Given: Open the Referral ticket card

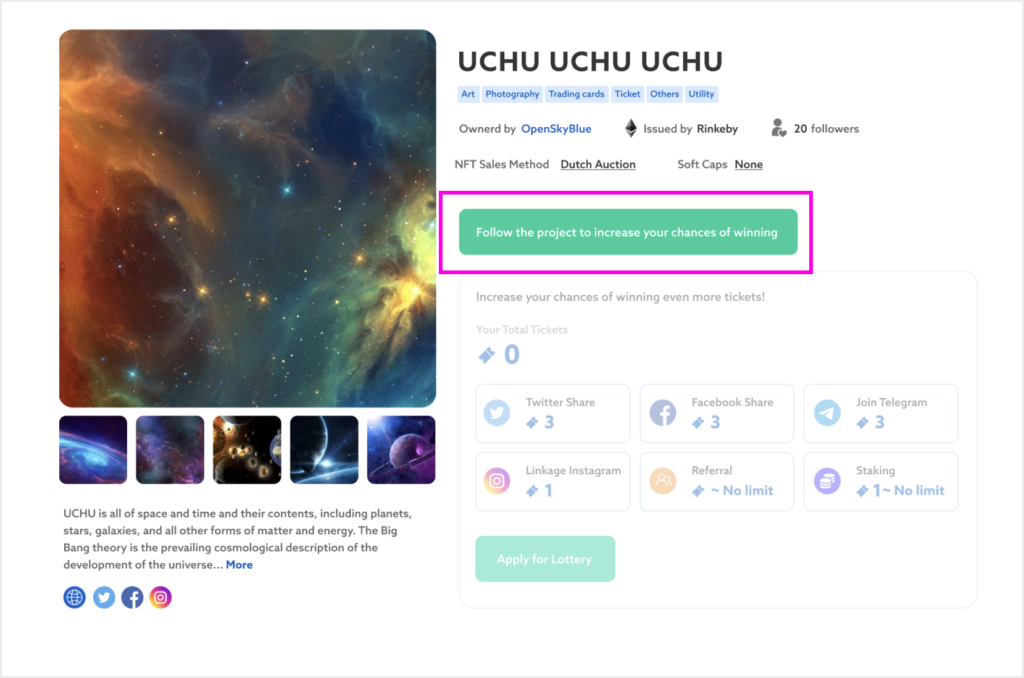Looking at the screenshot, I should point(716,481).
